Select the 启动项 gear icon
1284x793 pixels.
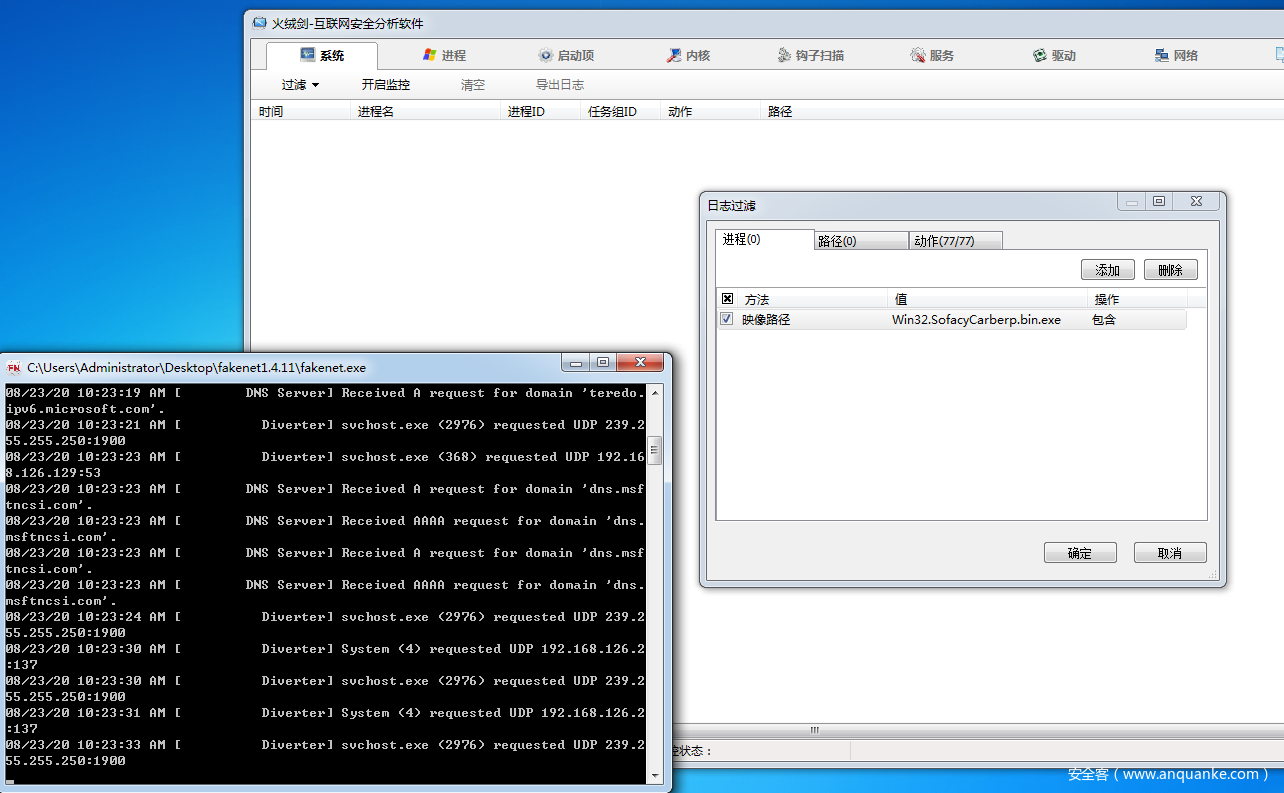point(546,56)
